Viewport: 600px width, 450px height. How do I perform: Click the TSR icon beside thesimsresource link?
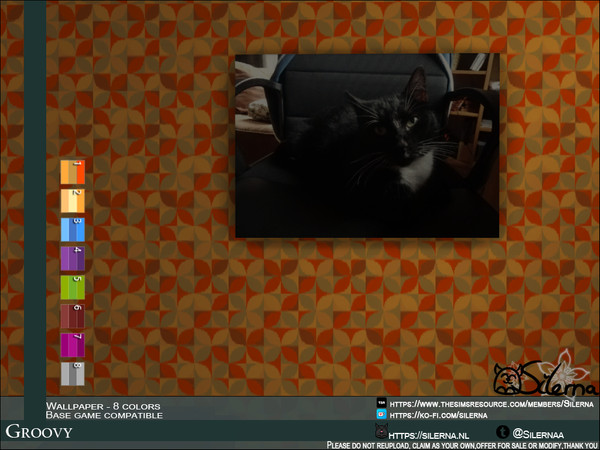pos(381,401)
